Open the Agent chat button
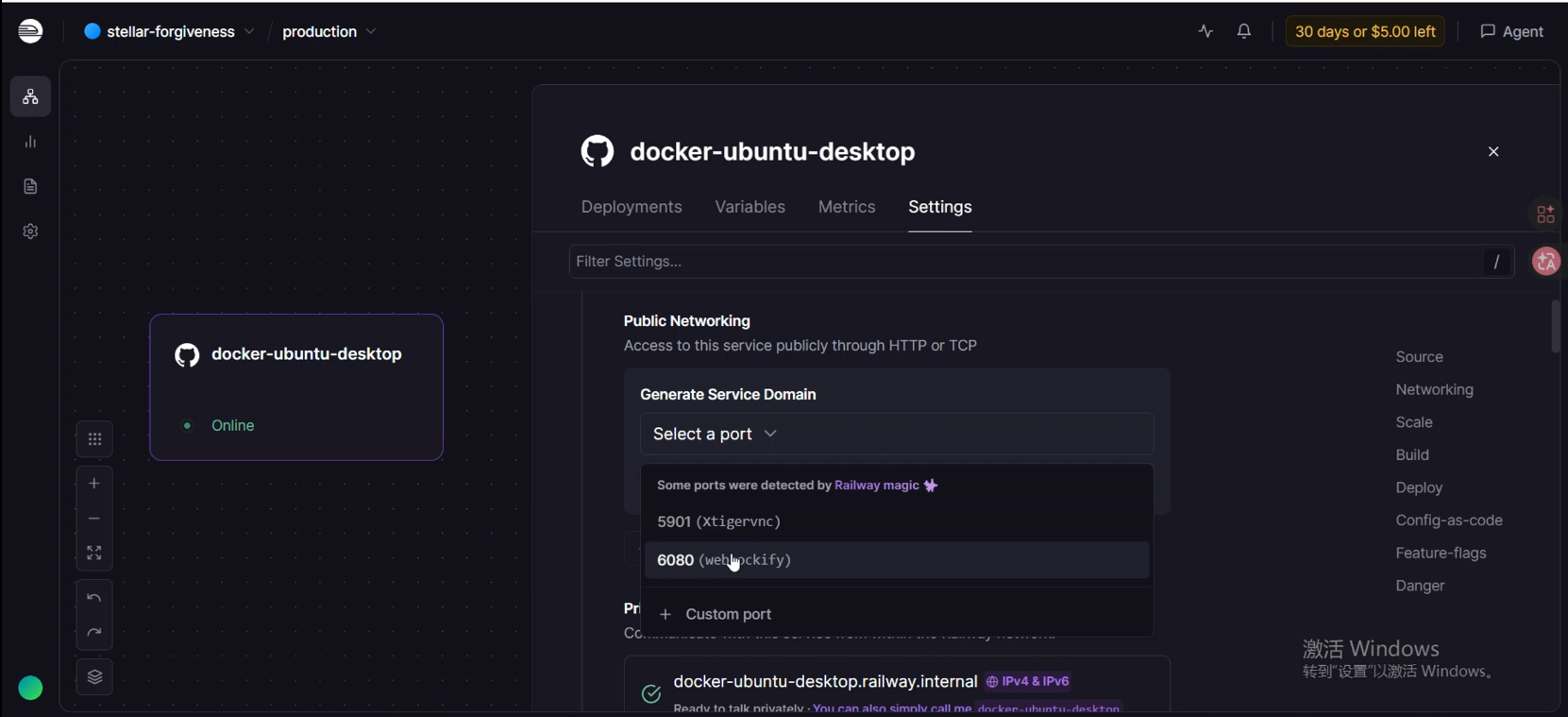Viewport: 1568px width, 717px height. tap(1511, 31)
